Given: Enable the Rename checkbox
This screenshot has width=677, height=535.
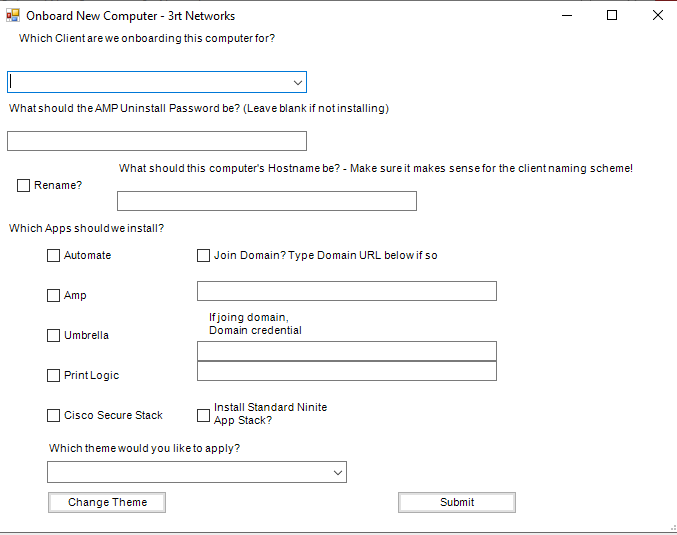Looking at the screenshot, I should pyautogui.click(x=24, y=186).
